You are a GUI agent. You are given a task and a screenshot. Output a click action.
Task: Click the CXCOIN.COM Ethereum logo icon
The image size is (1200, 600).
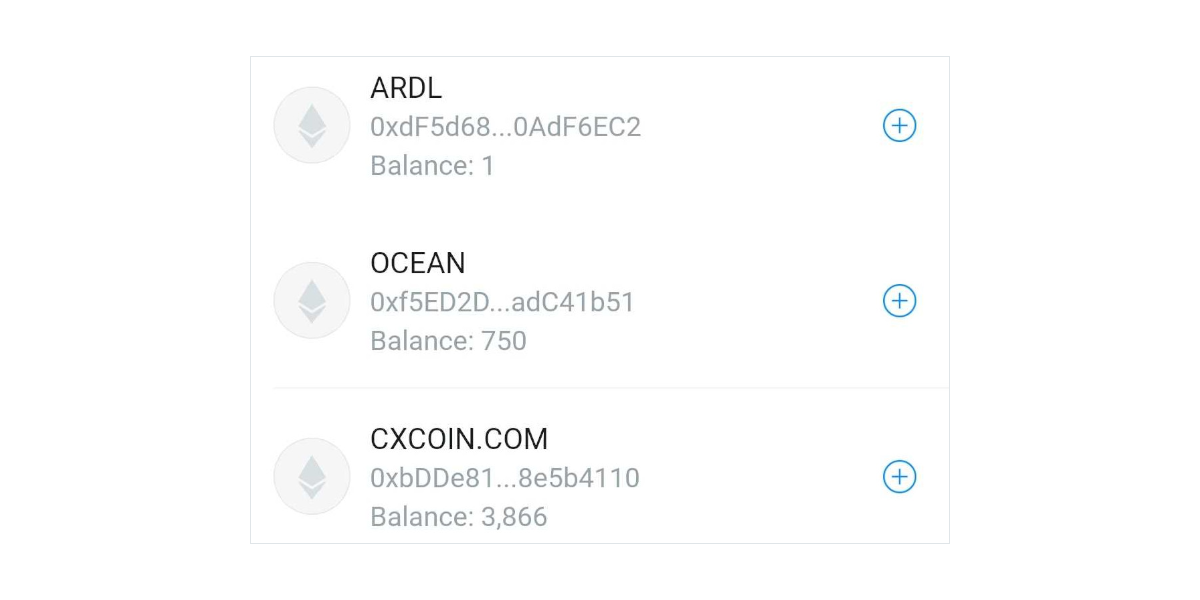[x=312, y=476]
